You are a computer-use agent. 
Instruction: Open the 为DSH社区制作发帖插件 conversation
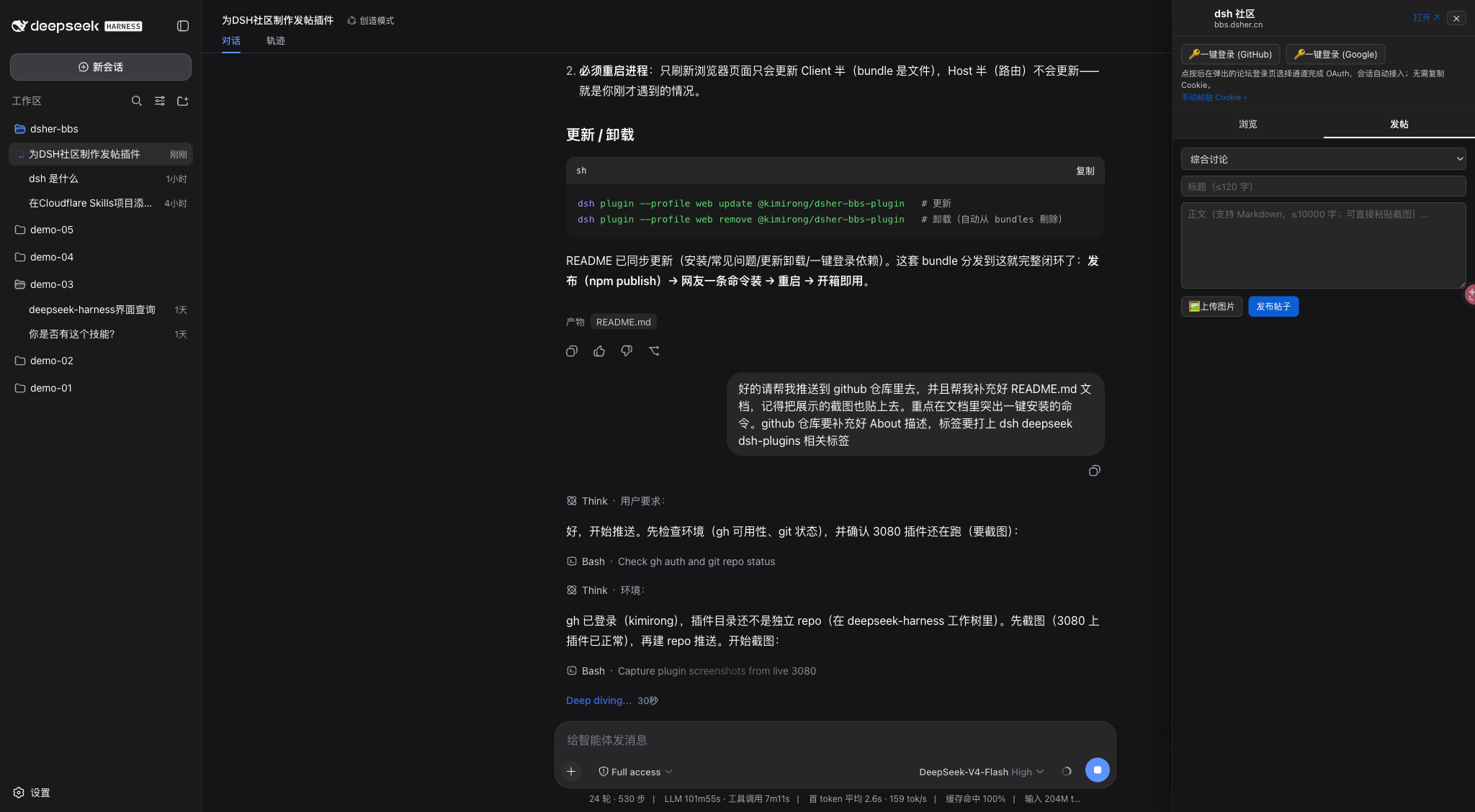pos(101,154)
